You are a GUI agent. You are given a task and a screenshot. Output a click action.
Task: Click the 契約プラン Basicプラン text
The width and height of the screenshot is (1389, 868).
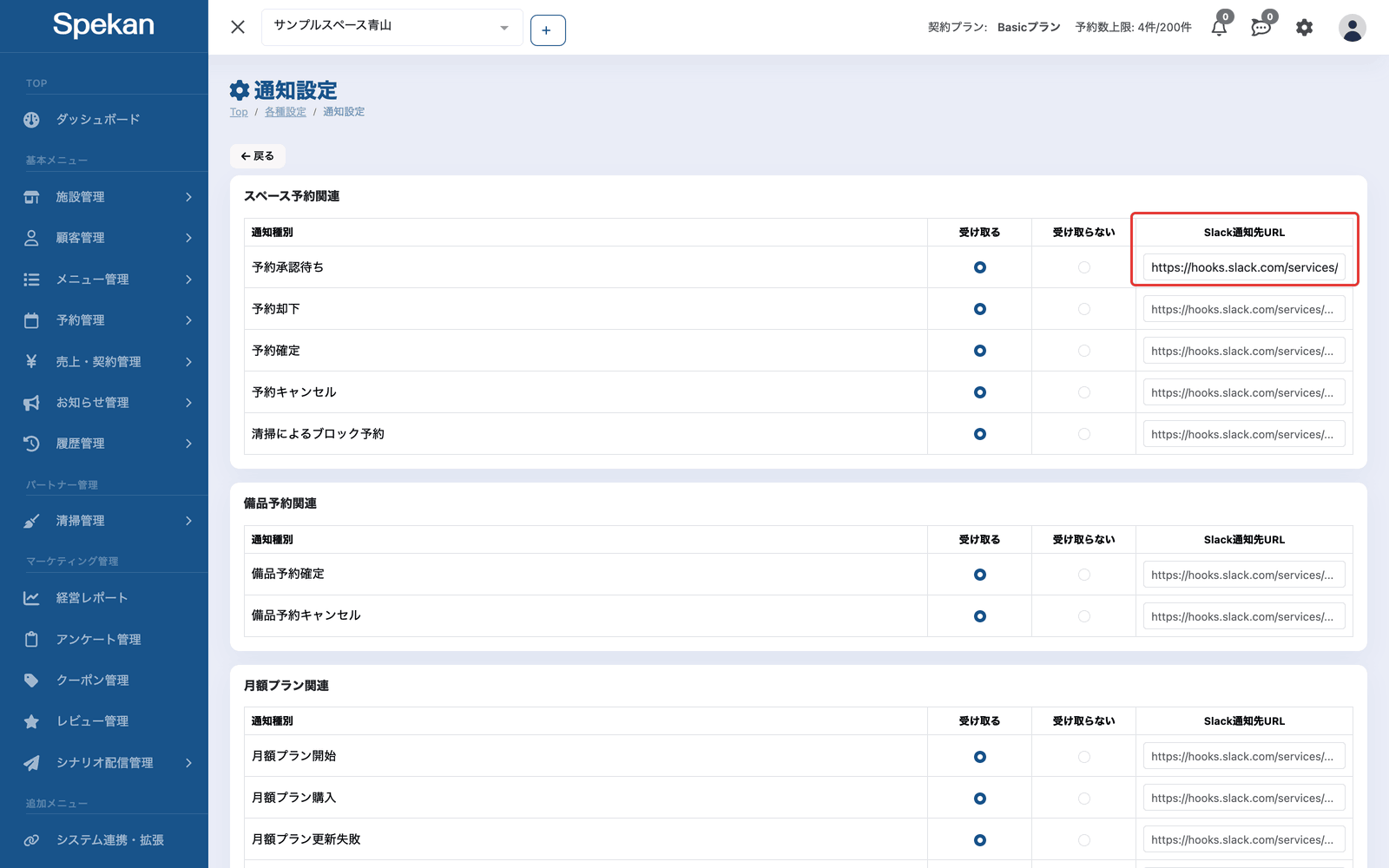click(x=994, y=28)
